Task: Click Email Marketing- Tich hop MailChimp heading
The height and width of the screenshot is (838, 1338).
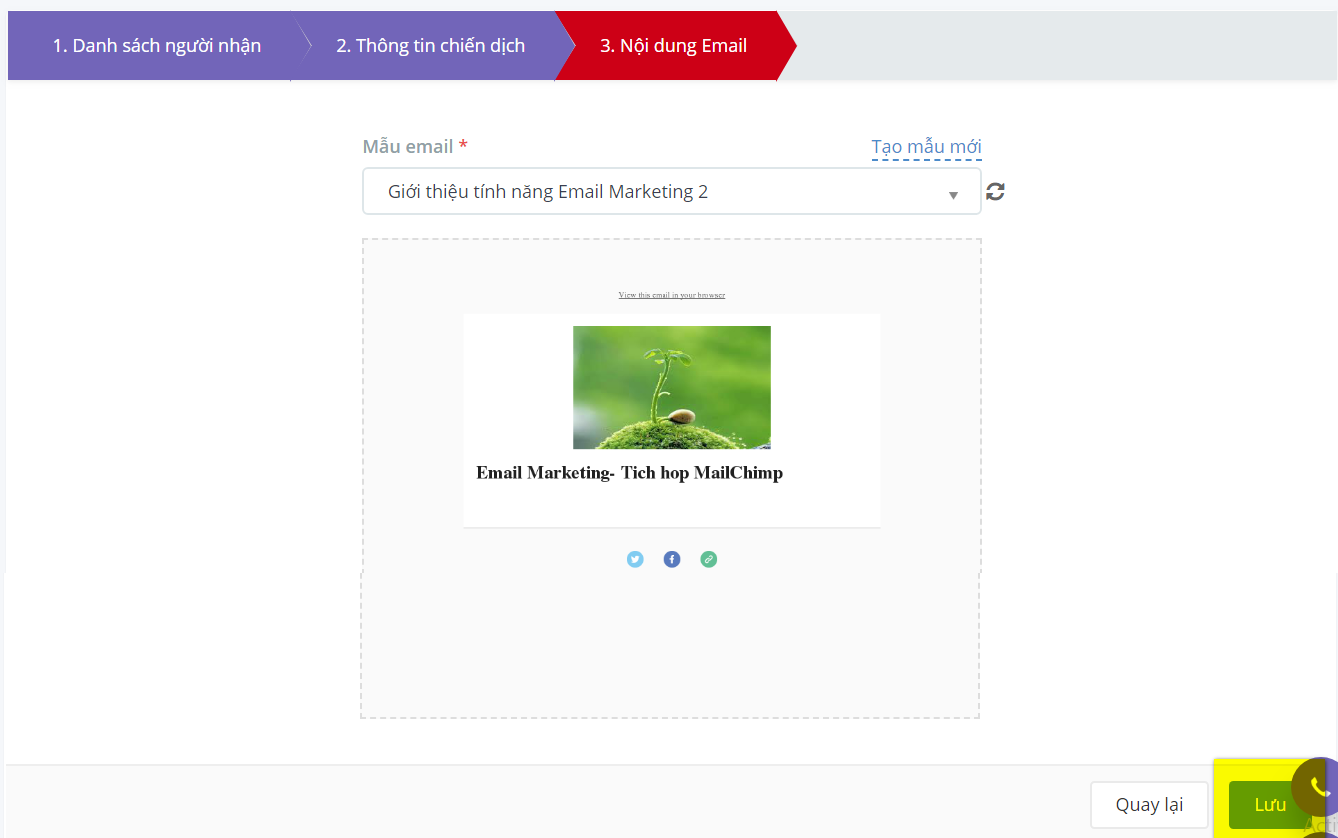Action: pos(629,473)
